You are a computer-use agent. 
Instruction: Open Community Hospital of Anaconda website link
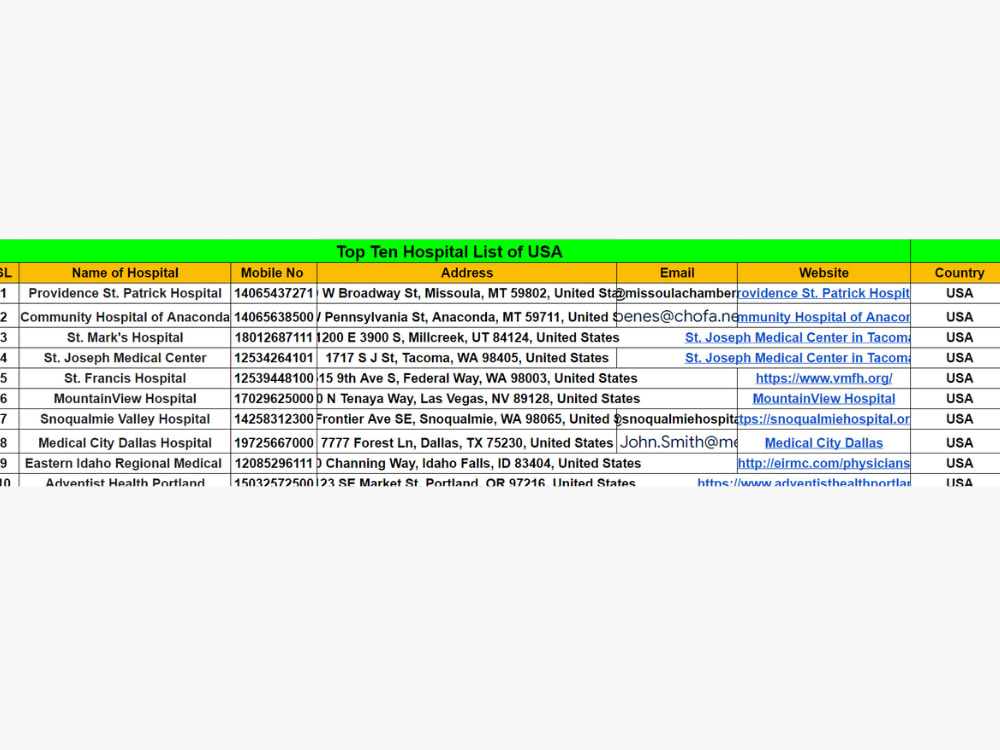click(x=823, y=317)
